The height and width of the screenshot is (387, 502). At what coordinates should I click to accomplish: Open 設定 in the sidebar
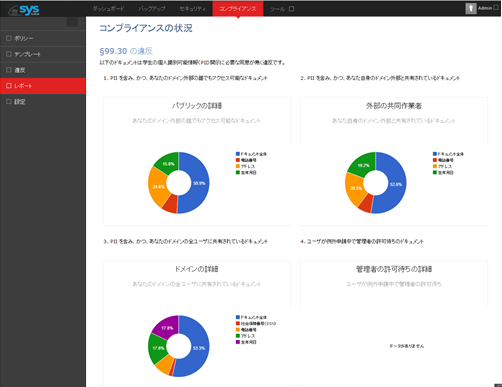(x=43, y=102)
